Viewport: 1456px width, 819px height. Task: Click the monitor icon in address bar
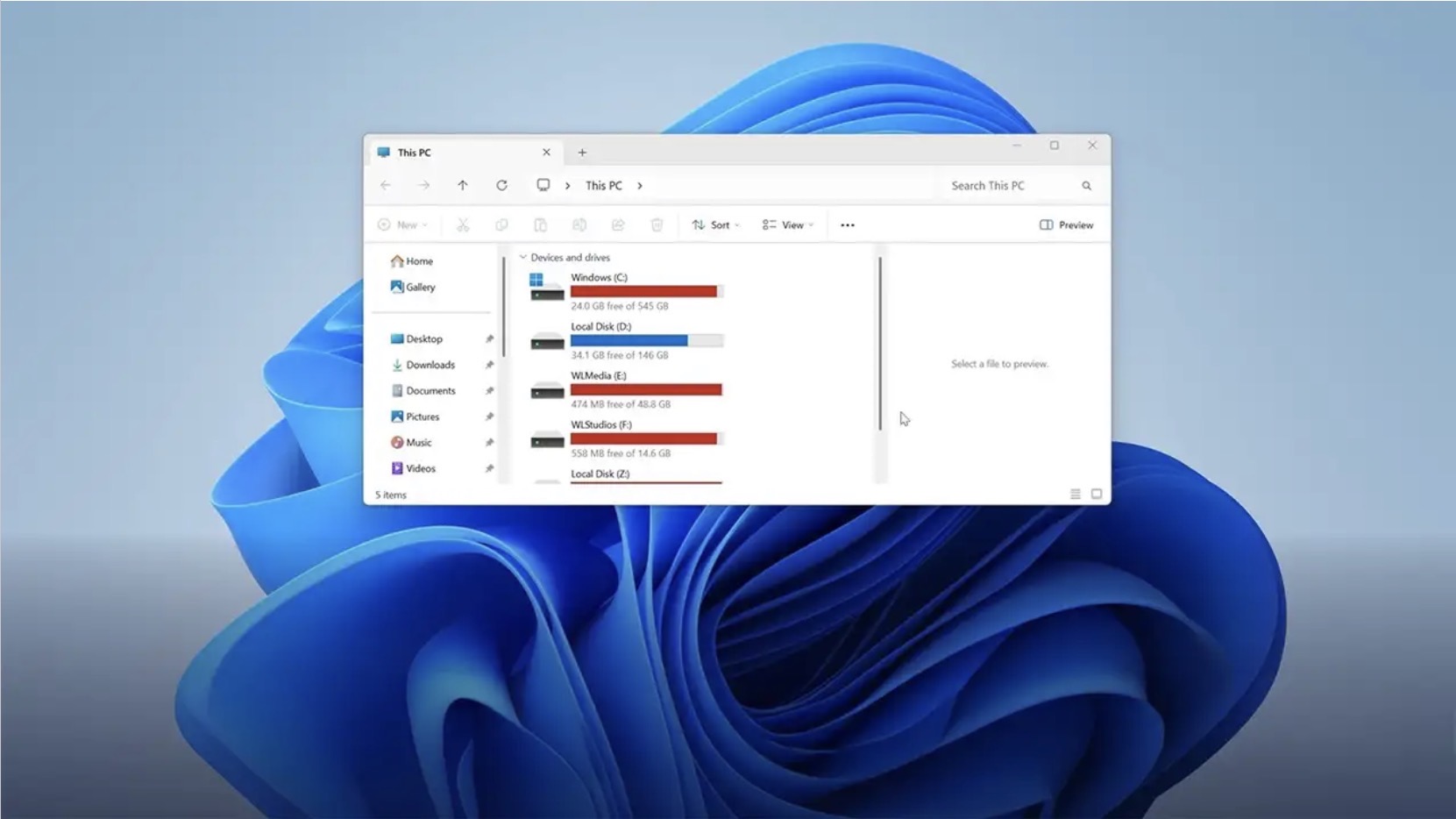543,185
